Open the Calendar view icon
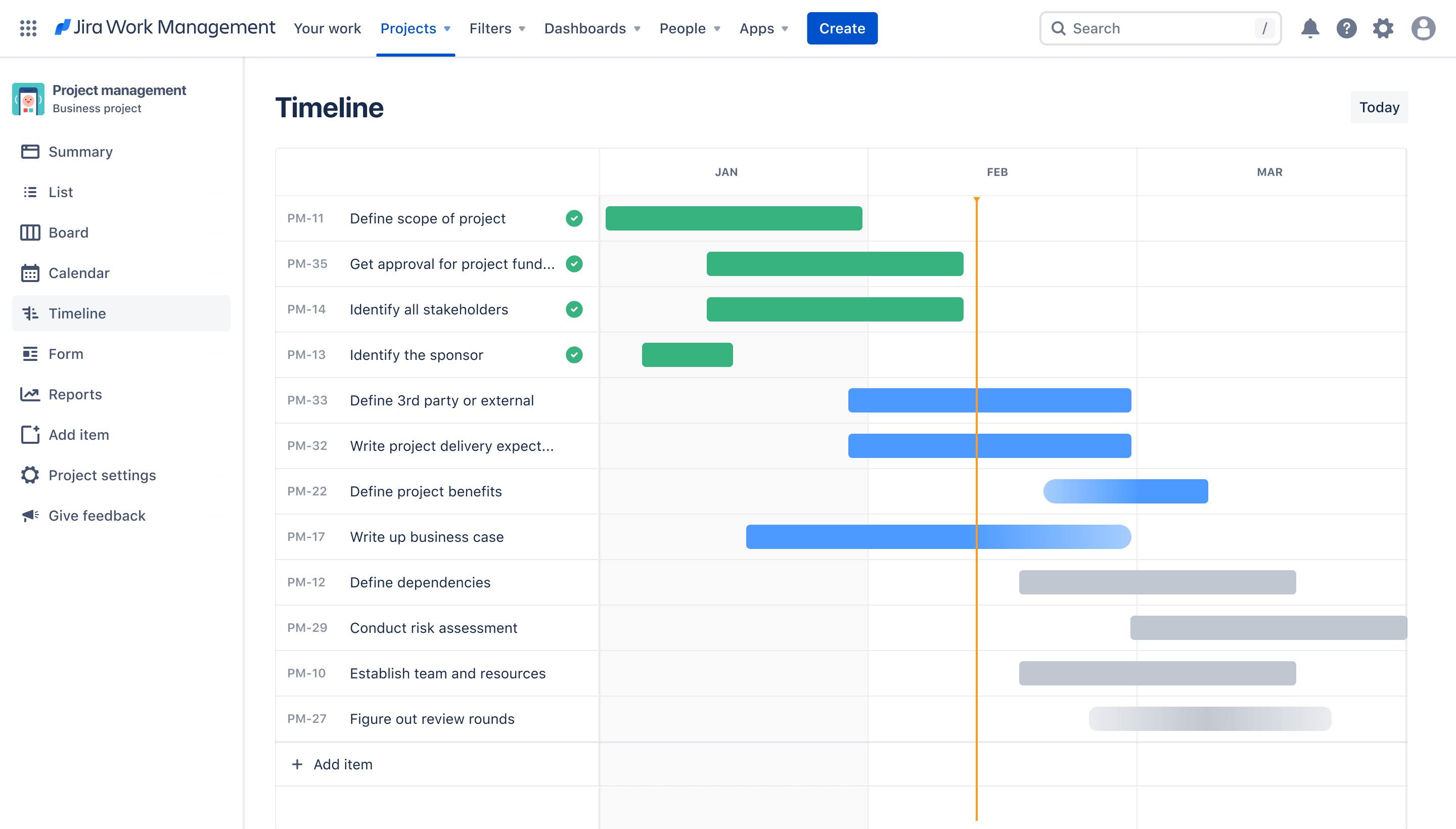 point(30,273)
